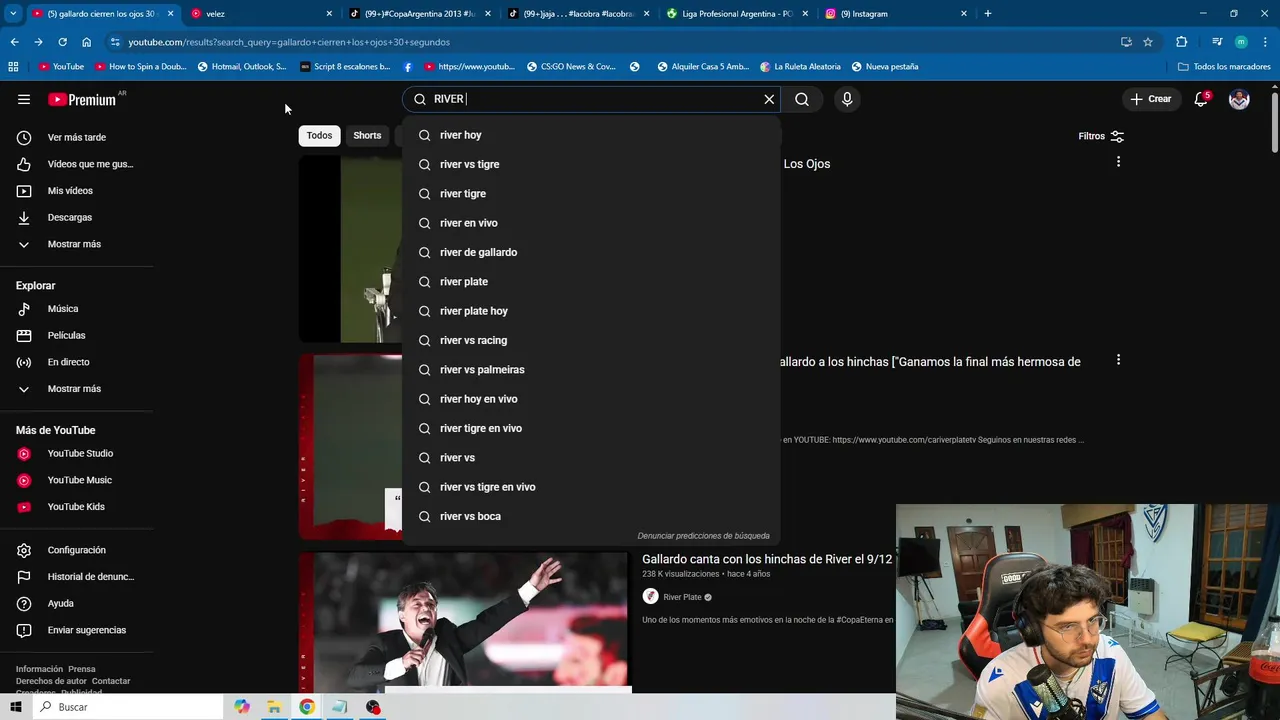Open Chrome from the taskbar
This screenshot has height=720, width=1280.
click(x=307, y=707)
